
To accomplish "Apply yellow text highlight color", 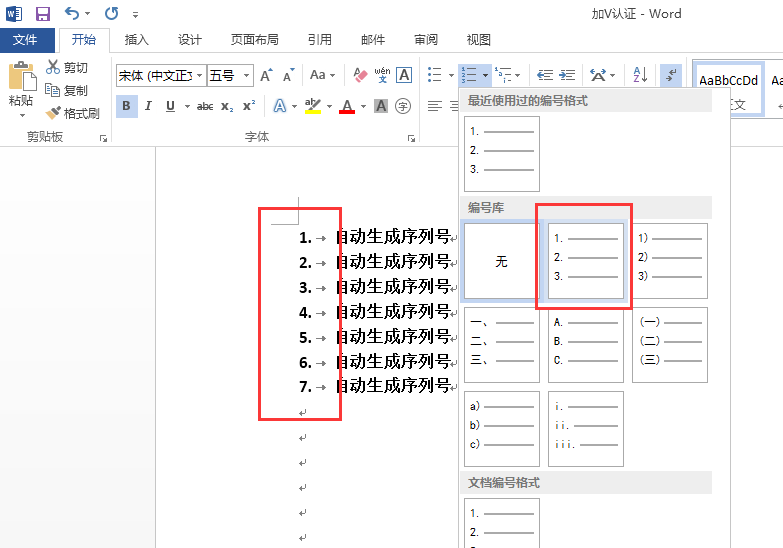I will click(x=313, y=106).
